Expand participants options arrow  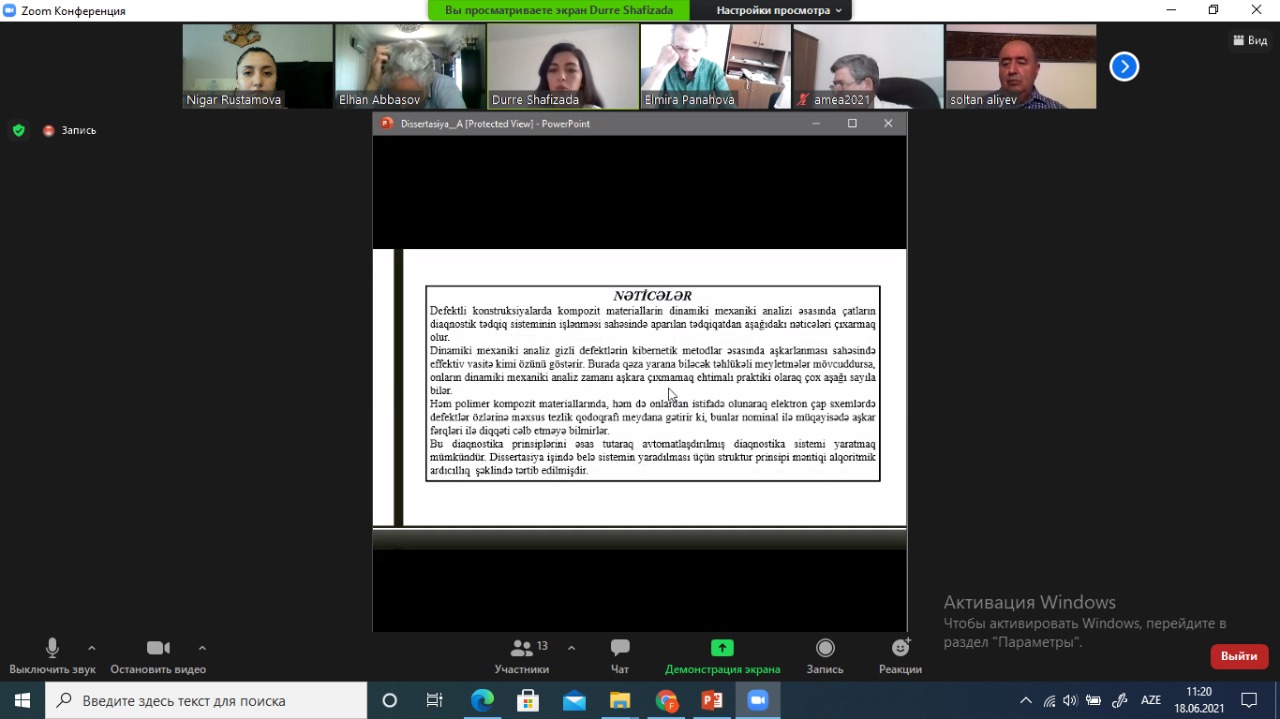[571, 648]
